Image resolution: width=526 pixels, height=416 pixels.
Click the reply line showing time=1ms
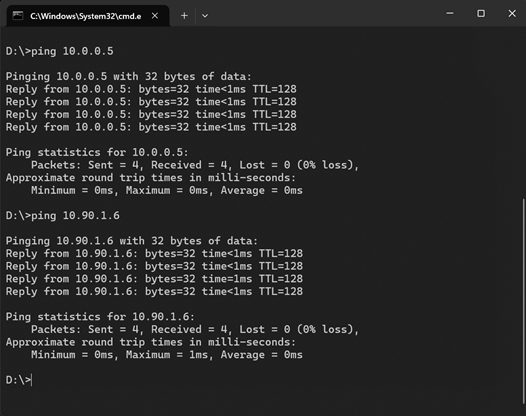tap(154, 279)
